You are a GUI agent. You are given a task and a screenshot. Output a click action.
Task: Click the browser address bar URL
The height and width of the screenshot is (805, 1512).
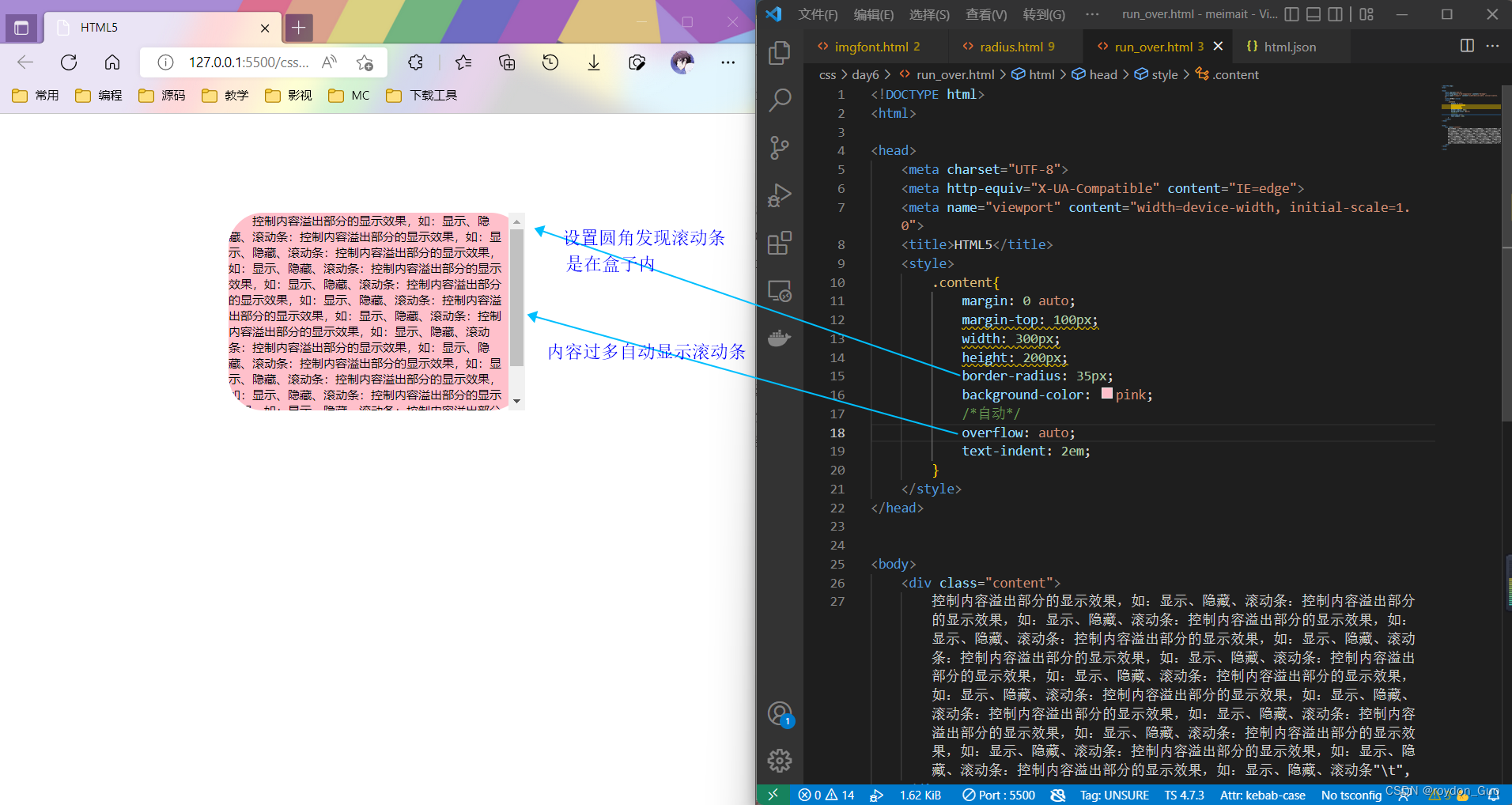tap(248, 62)
